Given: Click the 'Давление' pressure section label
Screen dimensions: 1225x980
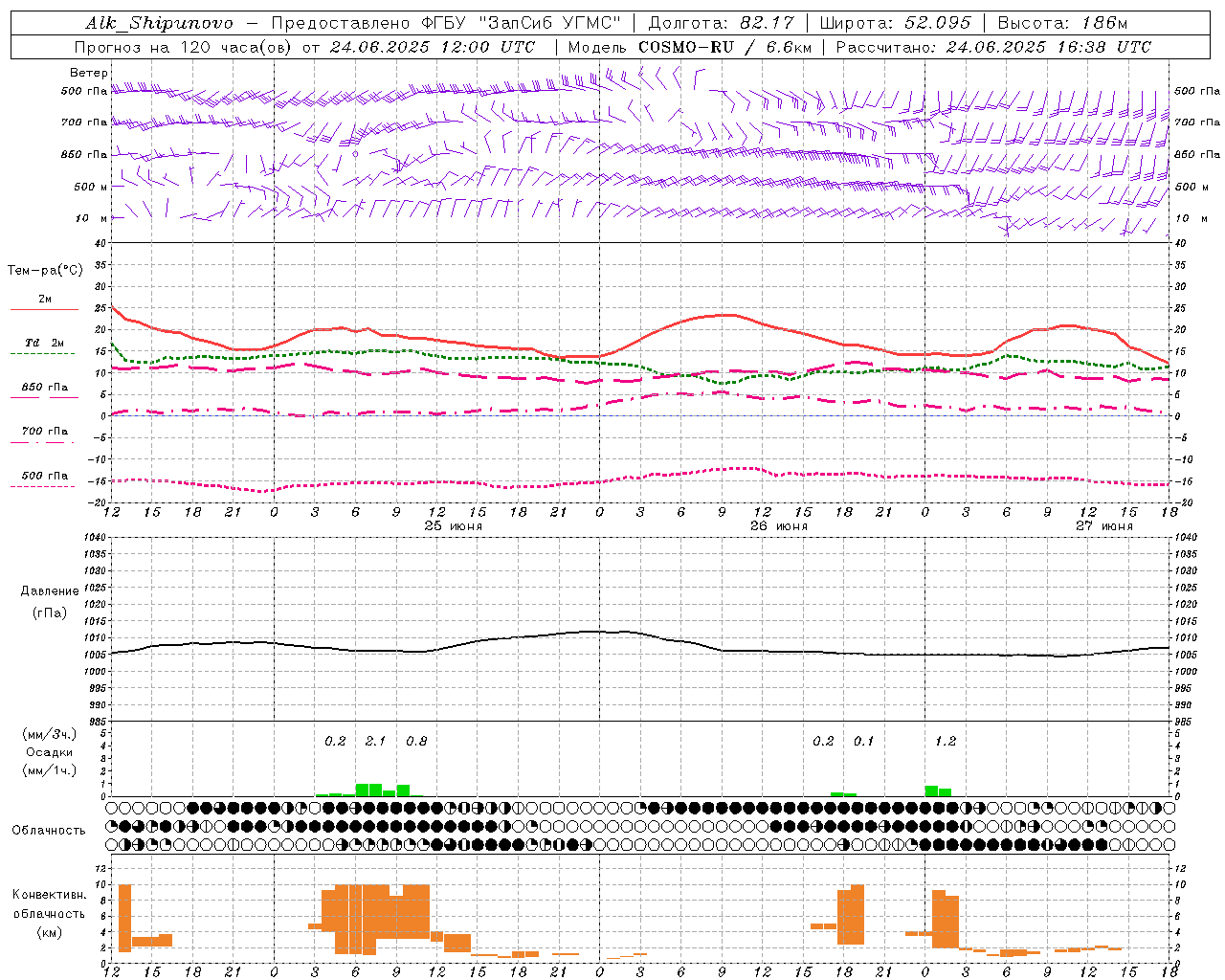Looking at the screenshot, I should pyautogui.click(x=49, y=591).
